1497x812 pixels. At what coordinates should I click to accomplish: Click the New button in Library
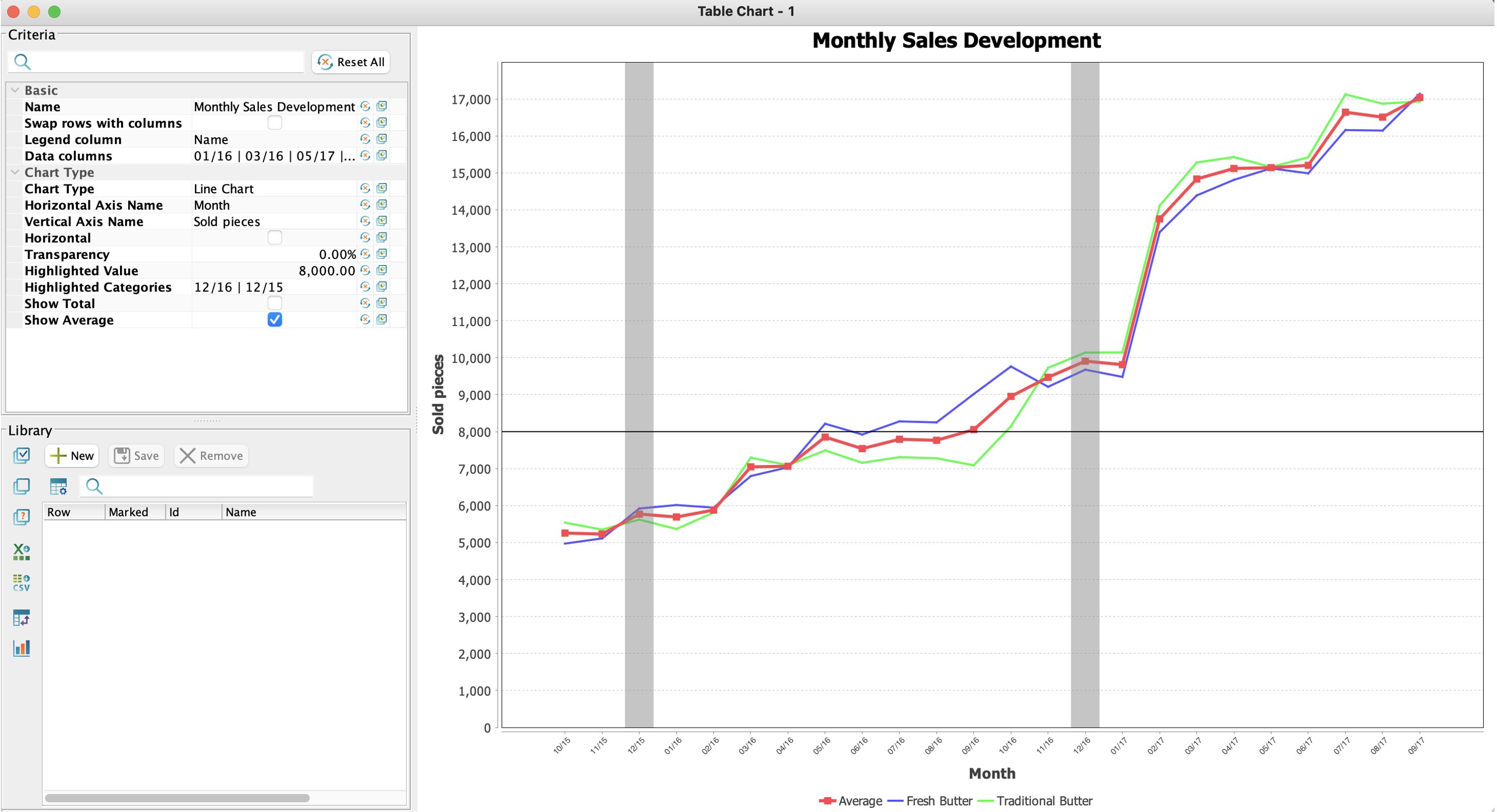[x=72, y=456]
